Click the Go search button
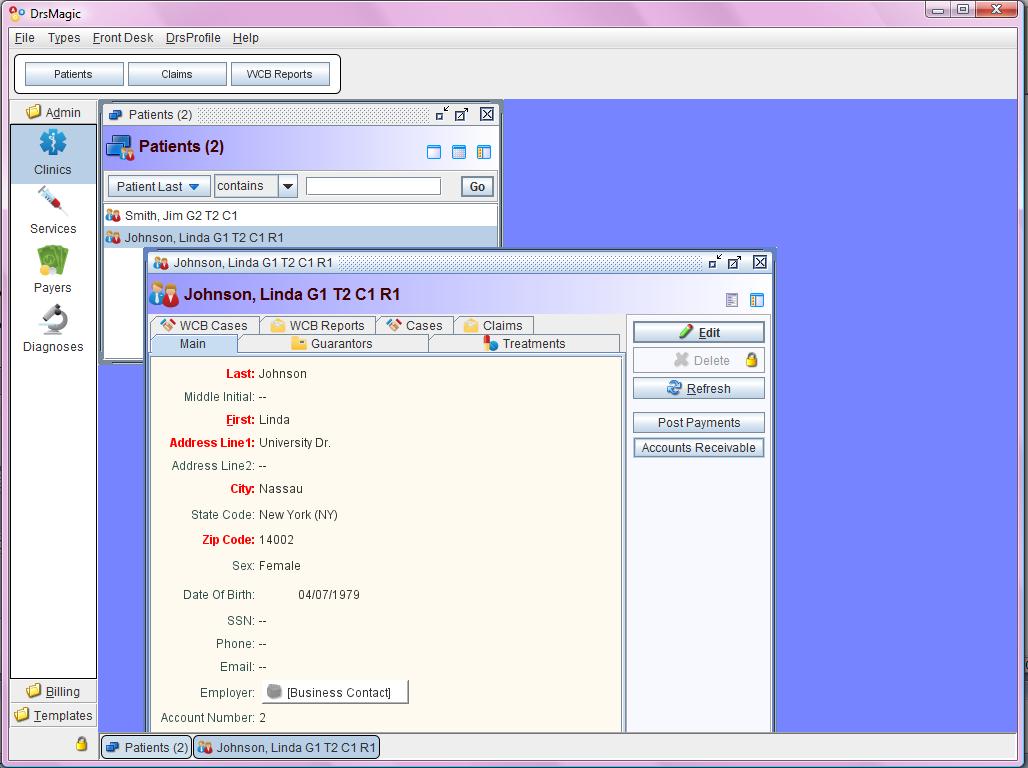 [x=477, y=186]
